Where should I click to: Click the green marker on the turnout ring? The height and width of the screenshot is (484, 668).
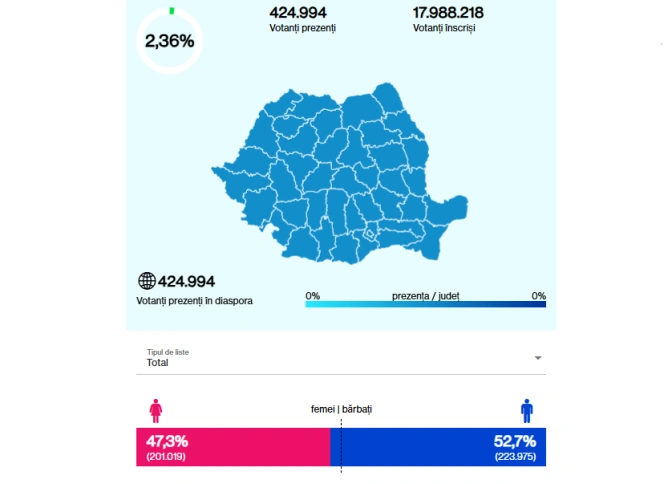coord(172,10)
